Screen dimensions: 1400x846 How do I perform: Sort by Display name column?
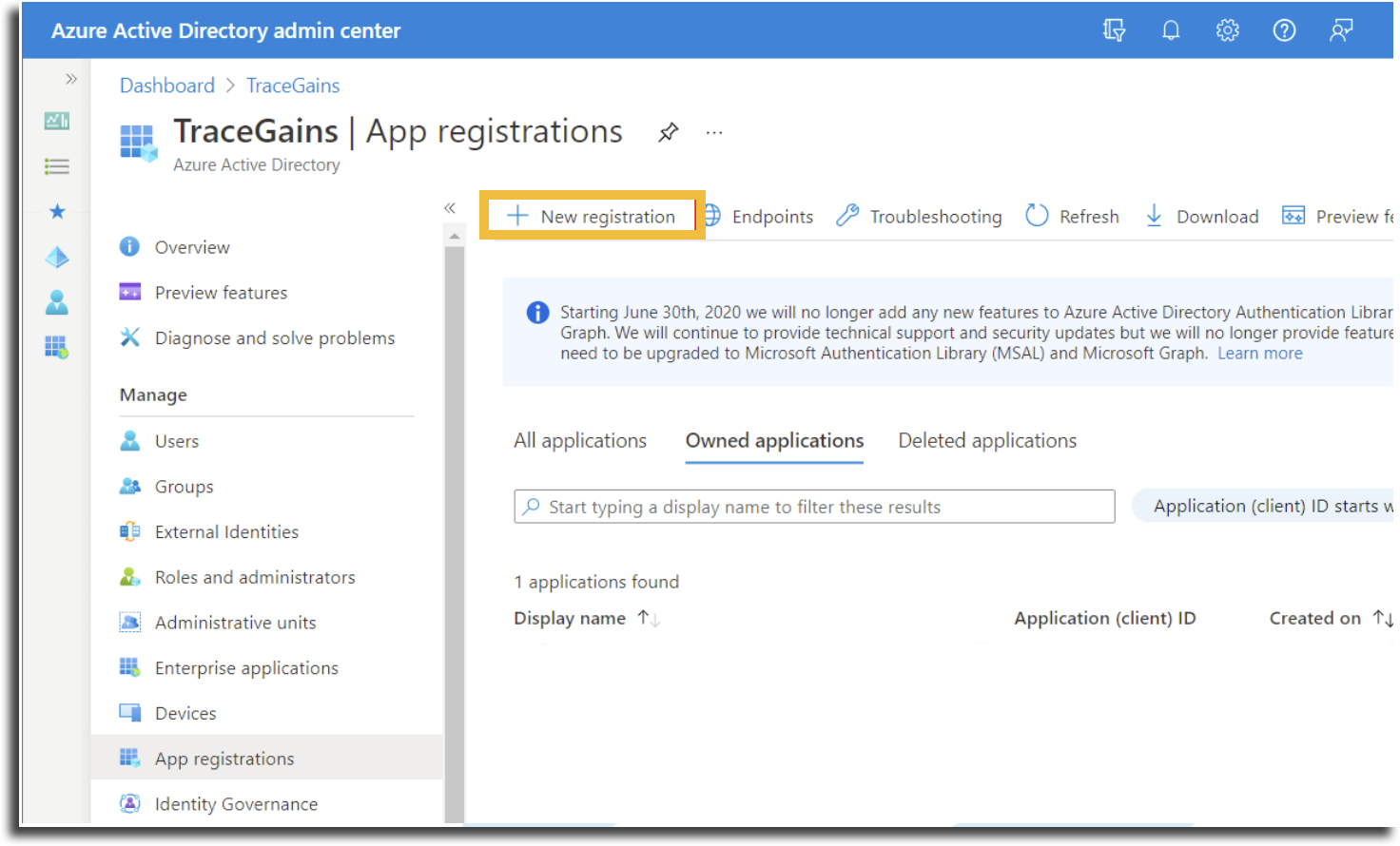(x=587, y=619)
